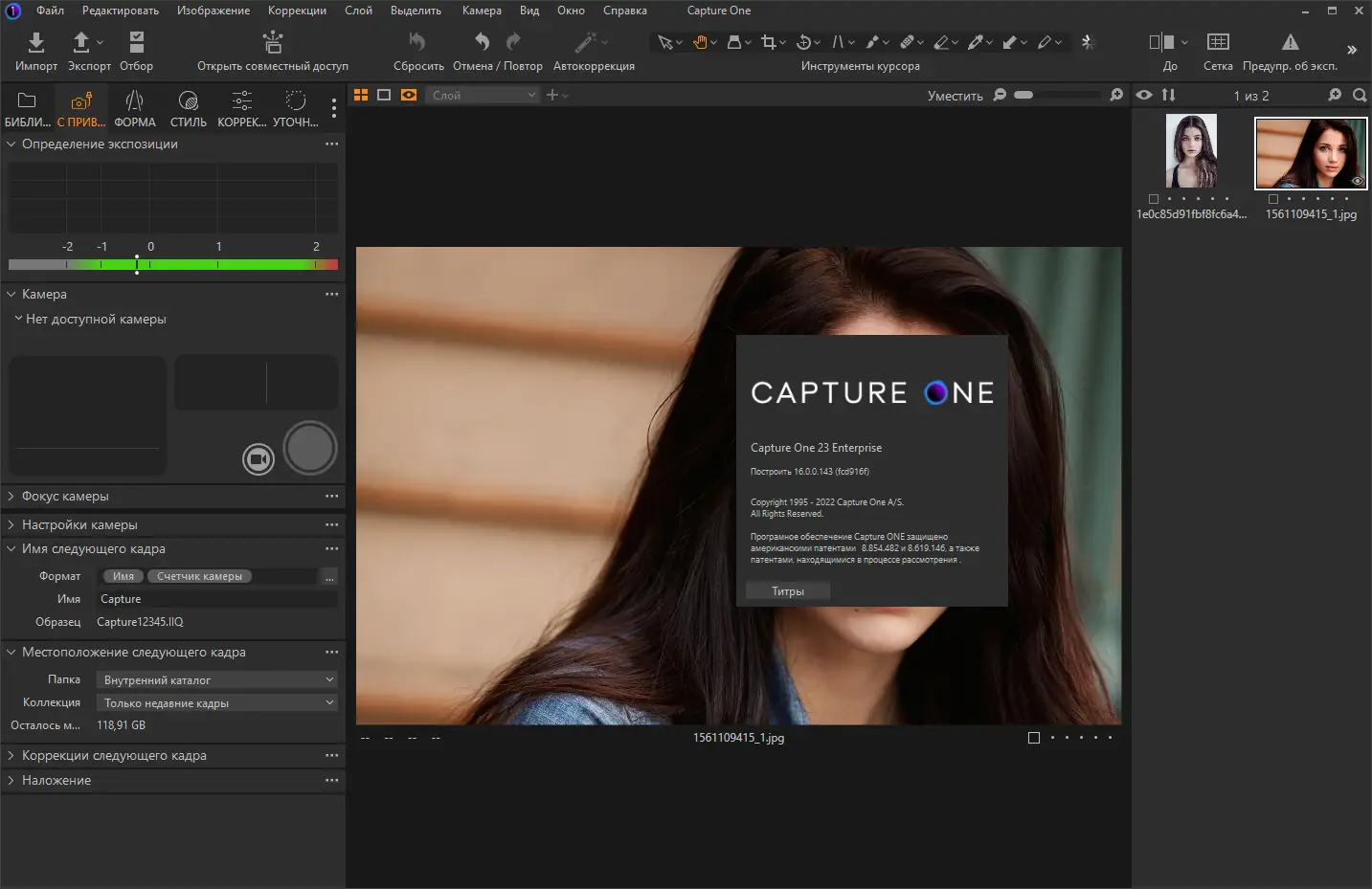Click the 'Титры' button in the About dialog
This screenshot has height=889, width=1372.
[x=787, y=591]
